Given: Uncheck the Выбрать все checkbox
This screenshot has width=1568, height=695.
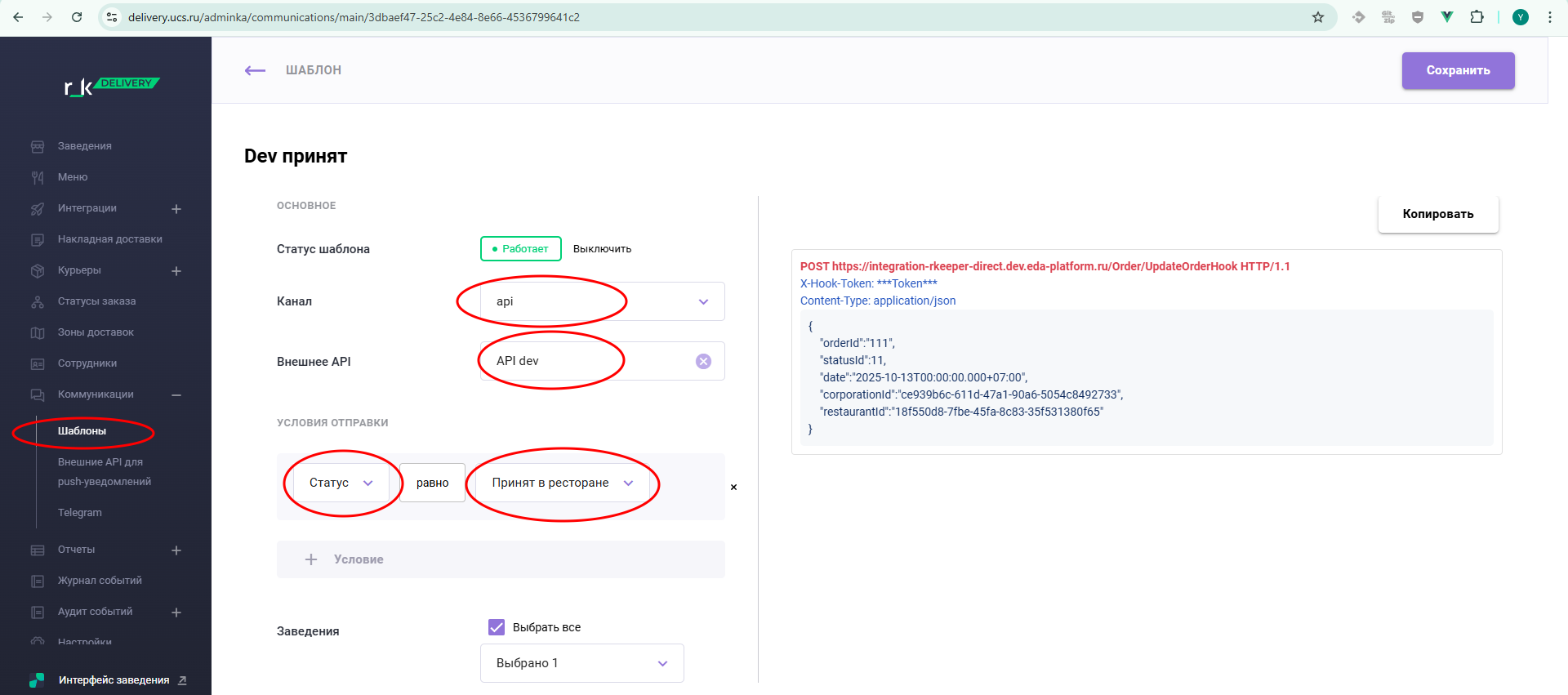Looking at the screenshot, I should (497, 627).
